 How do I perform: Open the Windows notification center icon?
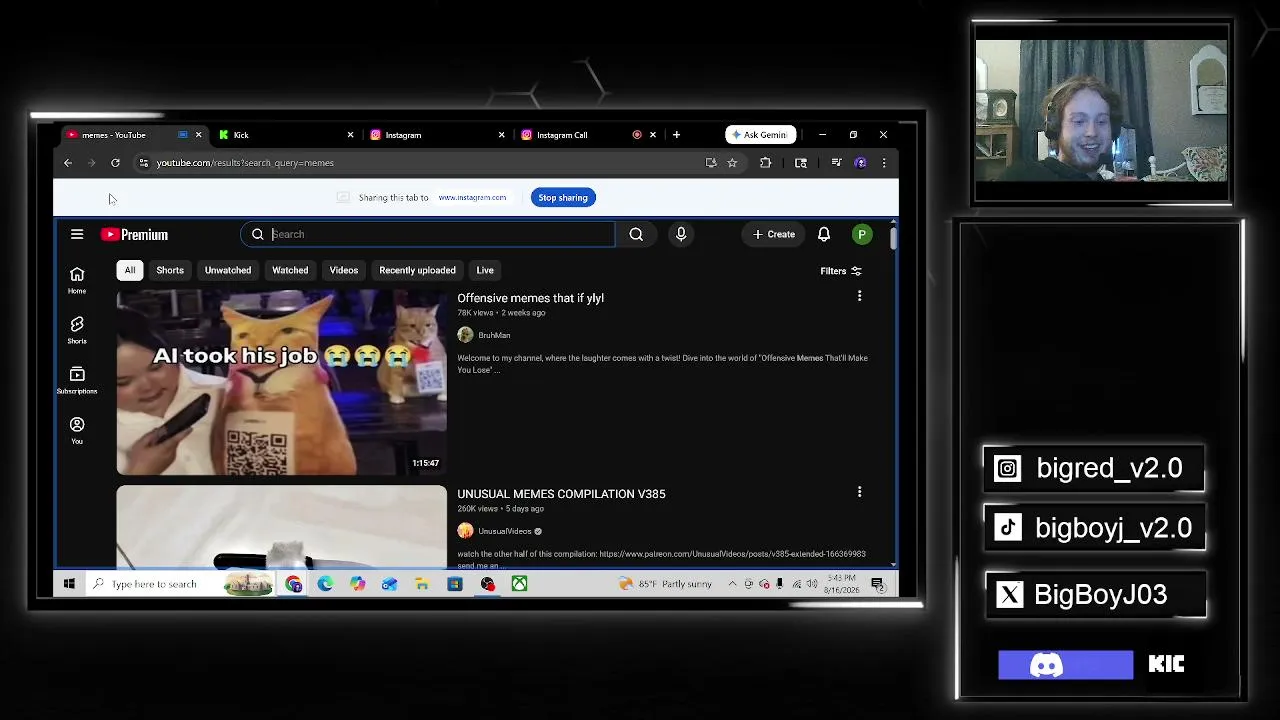pyautogui.click(x=878, y=584)
